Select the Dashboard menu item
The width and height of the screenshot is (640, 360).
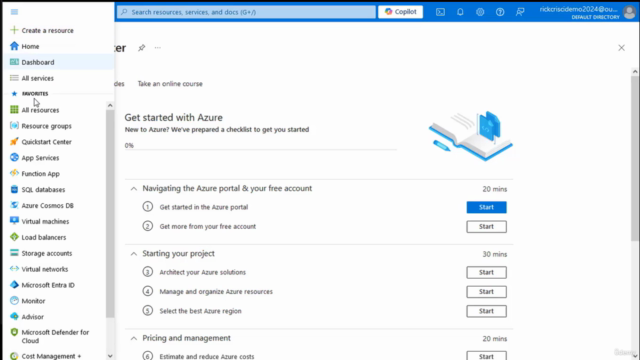(58, 62)
